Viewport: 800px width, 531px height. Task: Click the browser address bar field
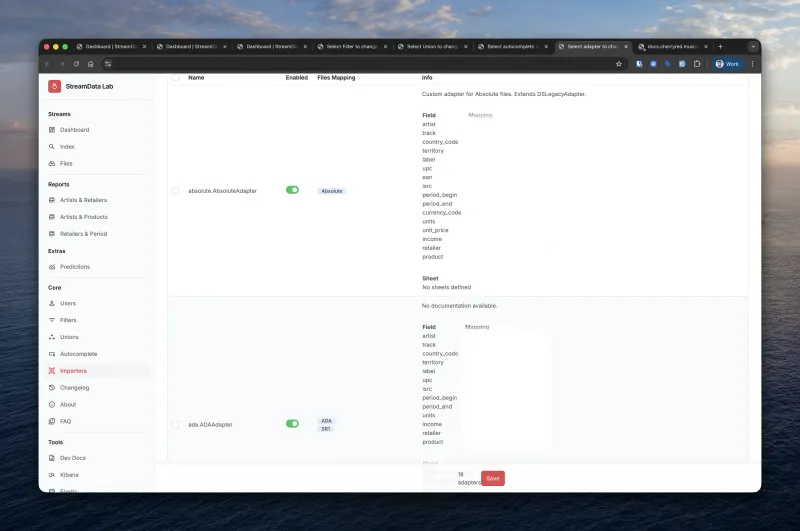(362, 64)
